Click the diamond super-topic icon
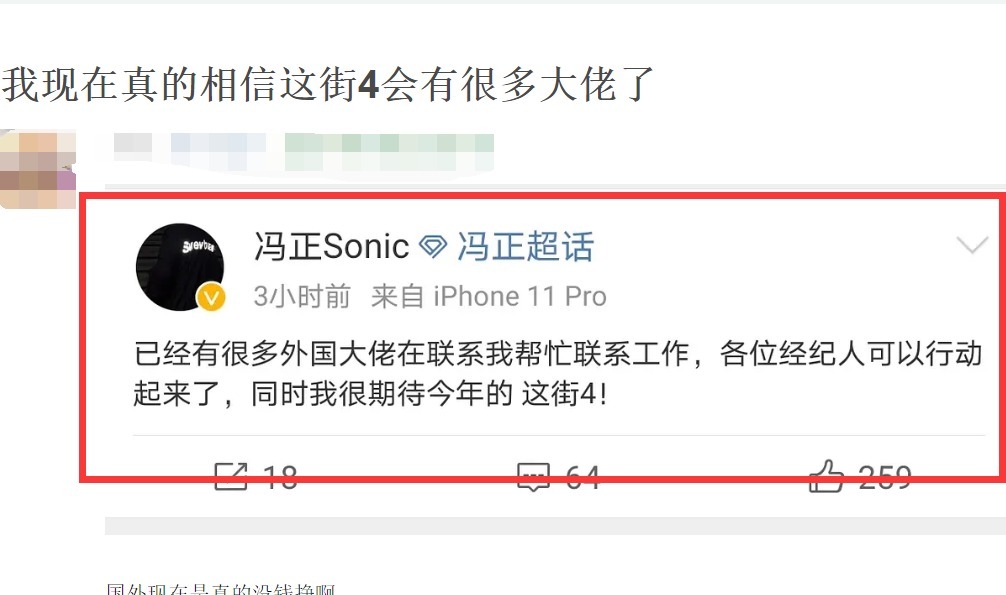 433,246
